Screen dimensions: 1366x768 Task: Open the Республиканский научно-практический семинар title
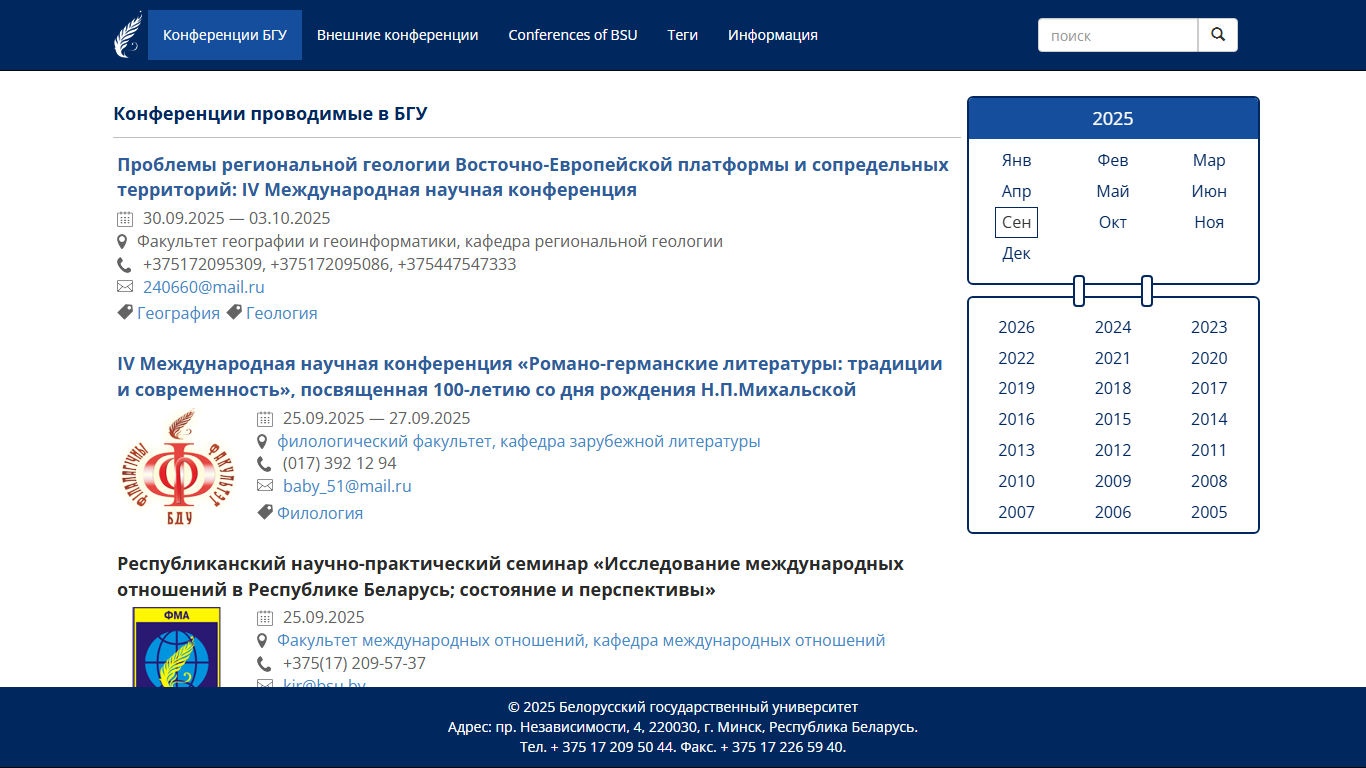[510, 576]
